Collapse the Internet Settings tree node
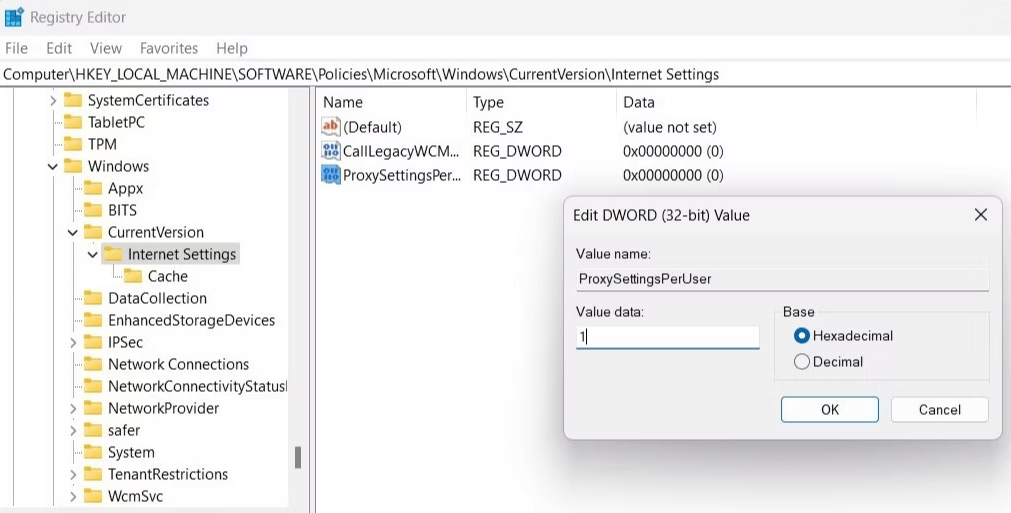Viewport: 1011px width, 513px height. [92, 255]
